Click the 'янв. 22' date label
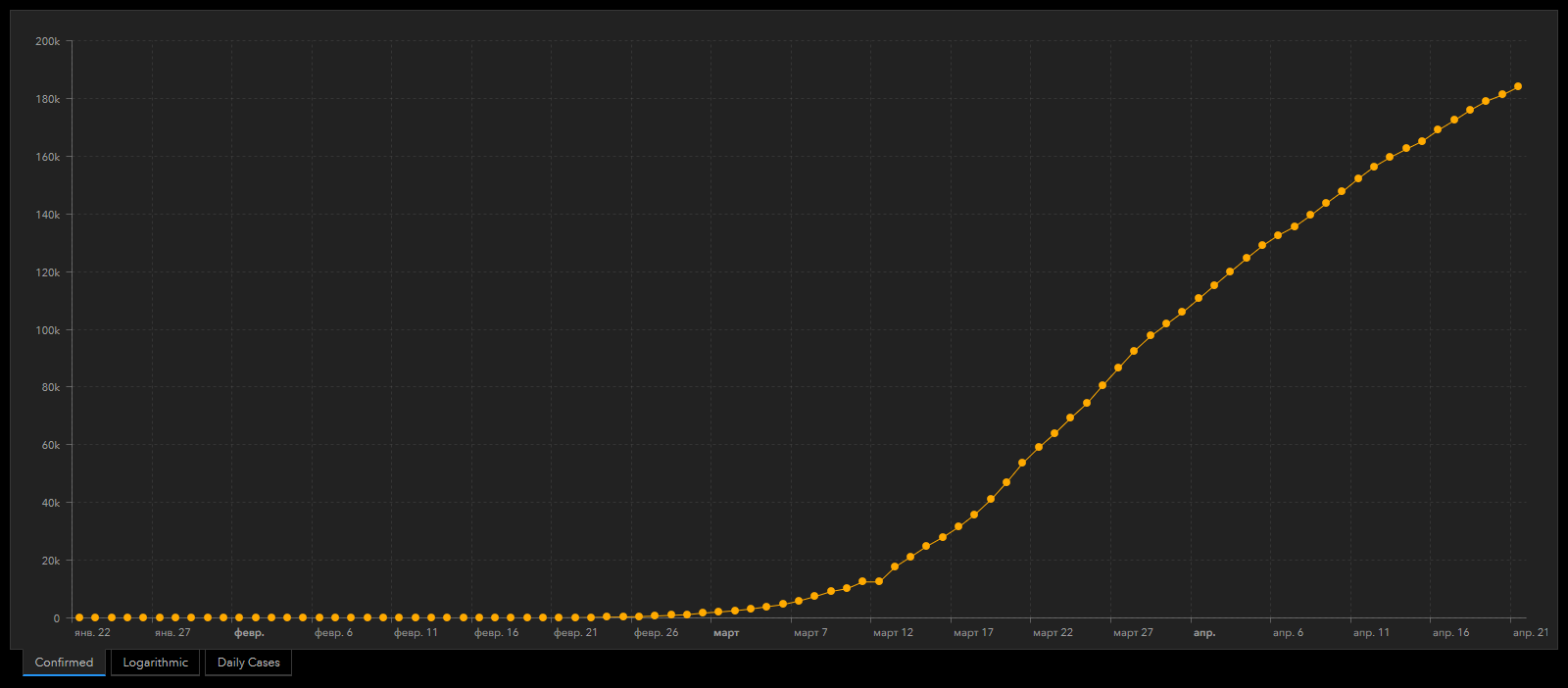1568x688 pixels. (92, 633)
